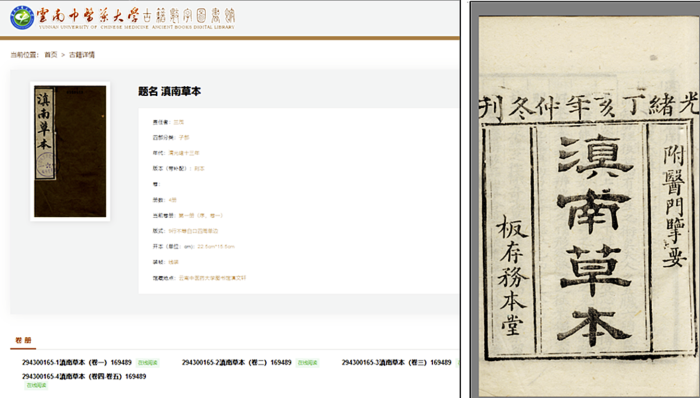Viewport: 700px width, 398px height.
Task: Open online reading for volumes 卷四-卷五
Action: (x=36, y=385)
